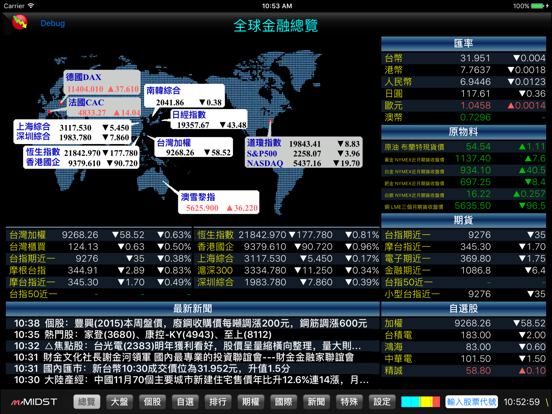The width and height of the screenshot is (552, 414).
Task: Tap 恆生指數 in the map callout
Action: point(43,152)
